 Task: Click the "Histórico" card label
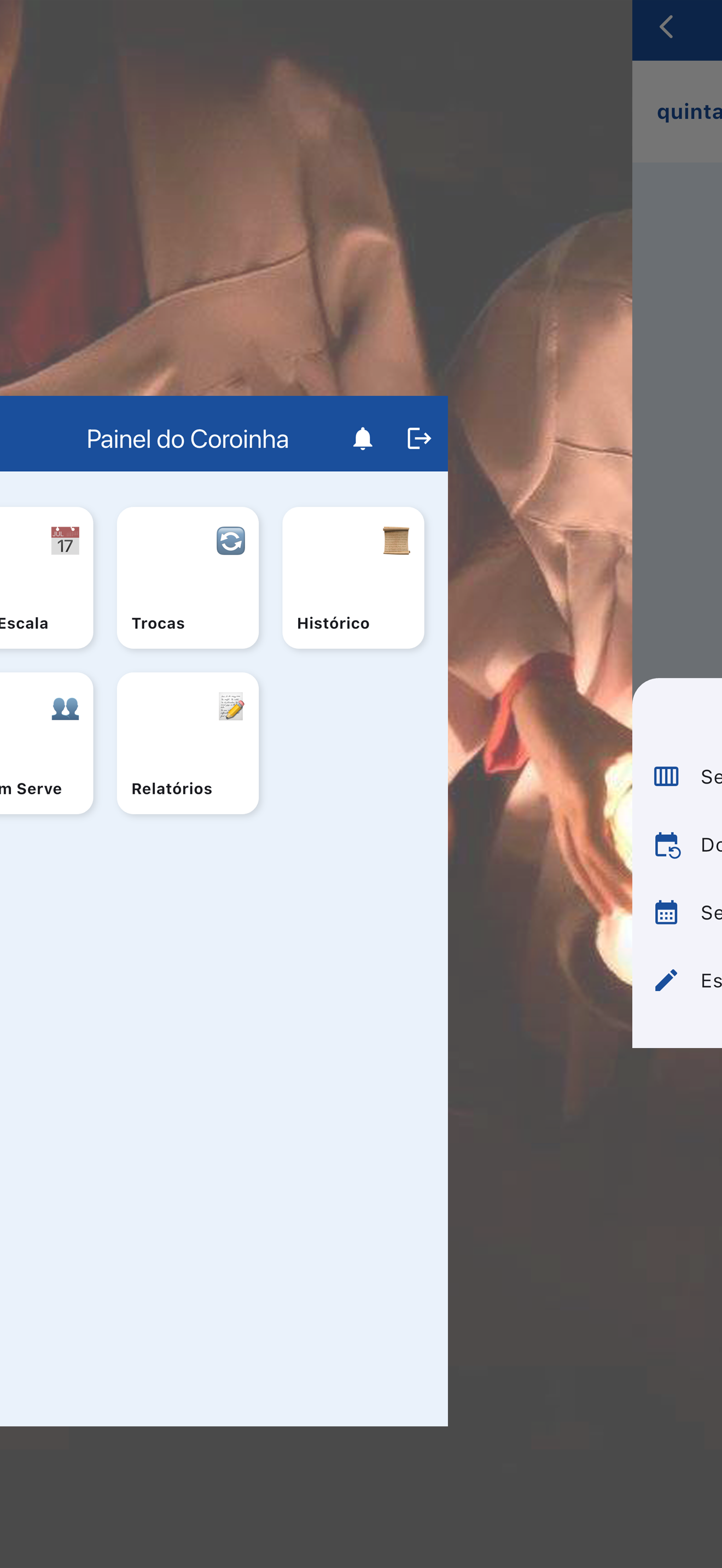point(333,623)
